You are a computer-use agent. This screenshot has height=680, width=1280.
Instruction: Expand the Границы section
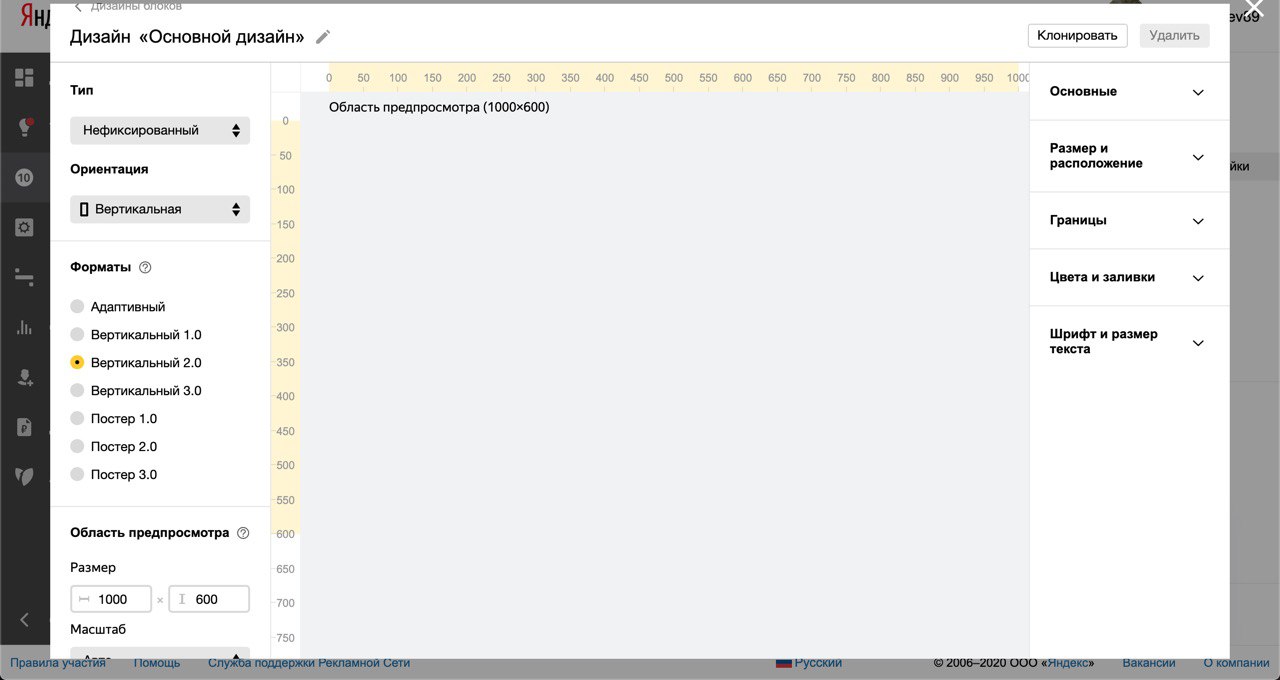point(1129,221)
